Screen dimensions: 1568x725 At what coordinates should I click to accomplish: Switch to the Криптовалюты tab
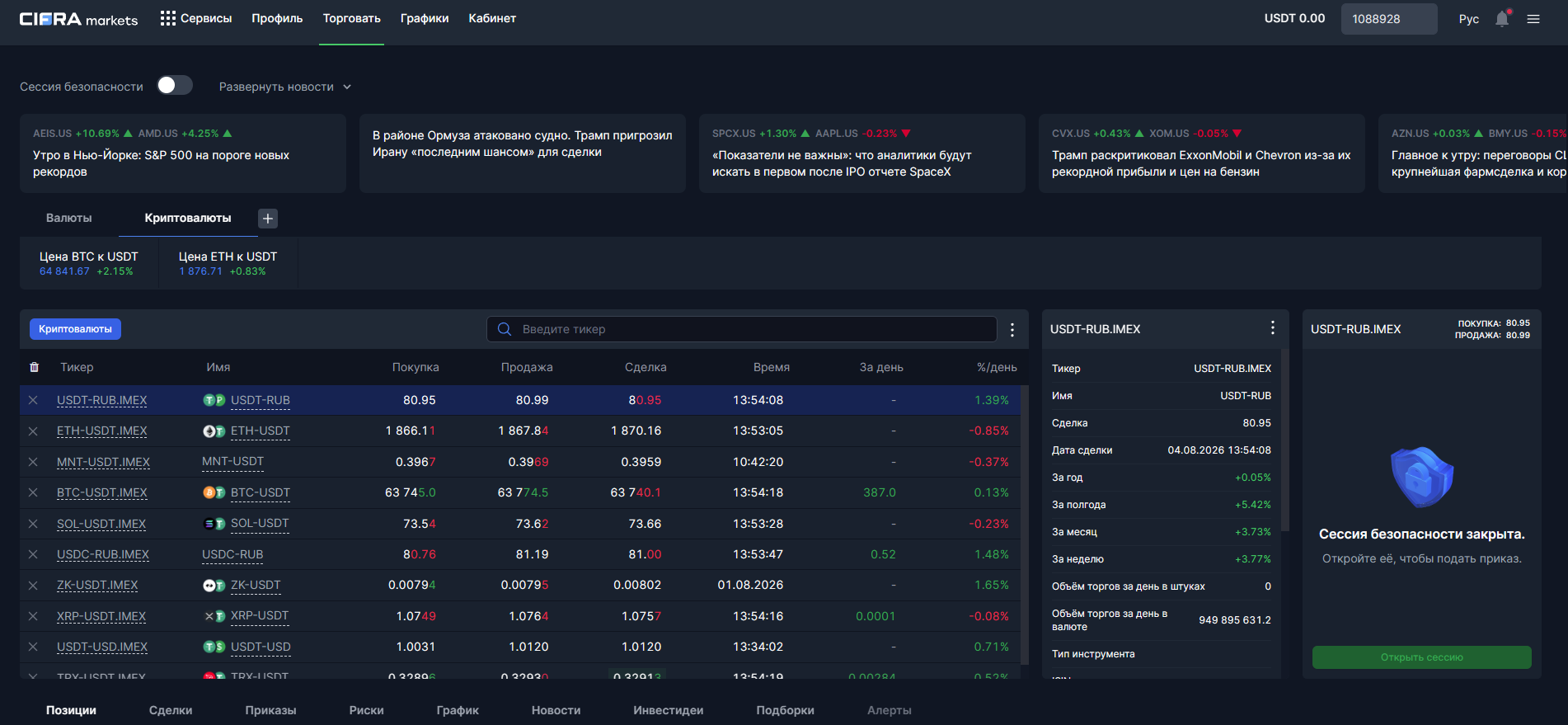188,218
